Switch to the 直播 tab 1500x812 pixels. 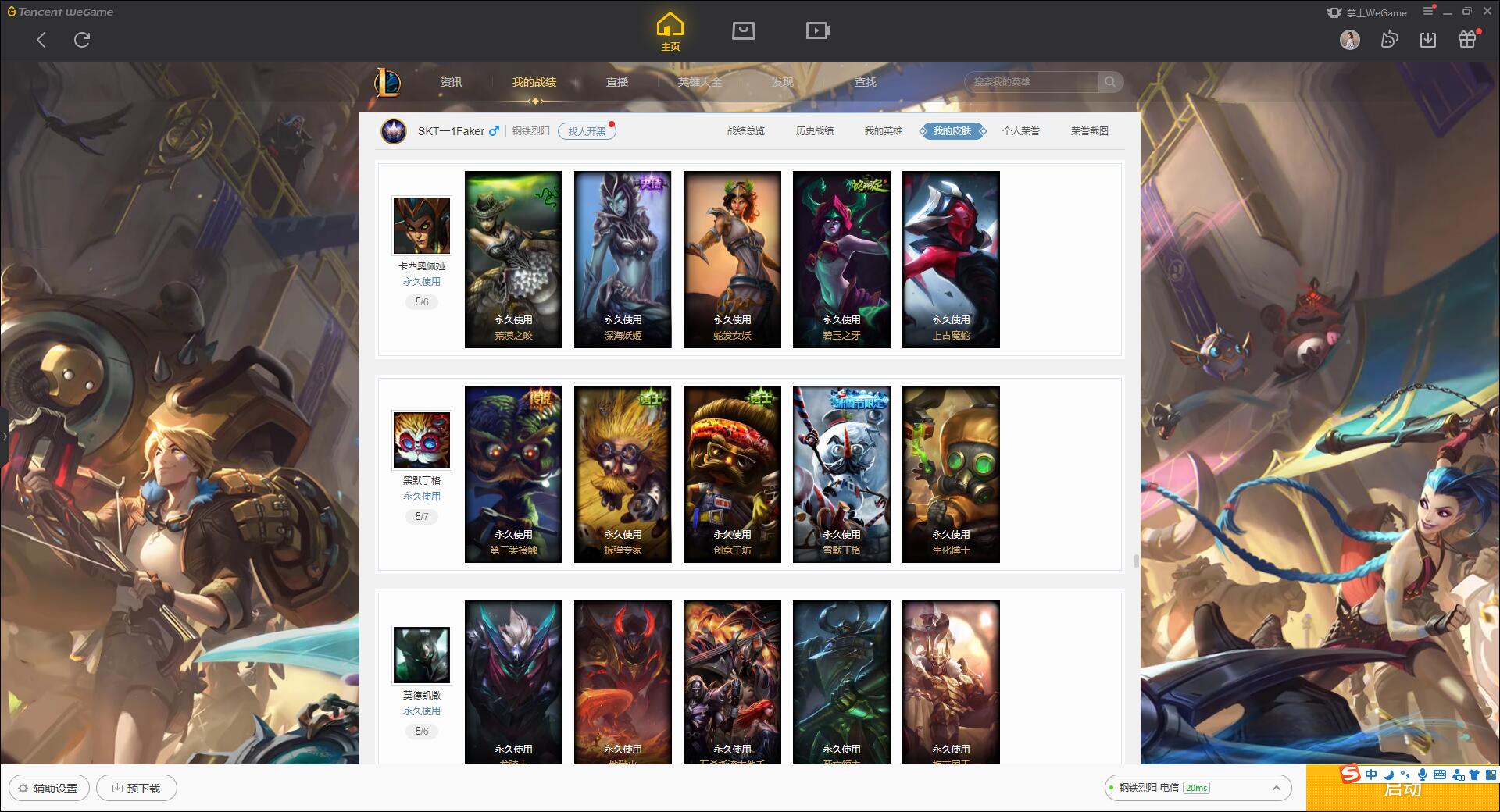pos(617,82)
